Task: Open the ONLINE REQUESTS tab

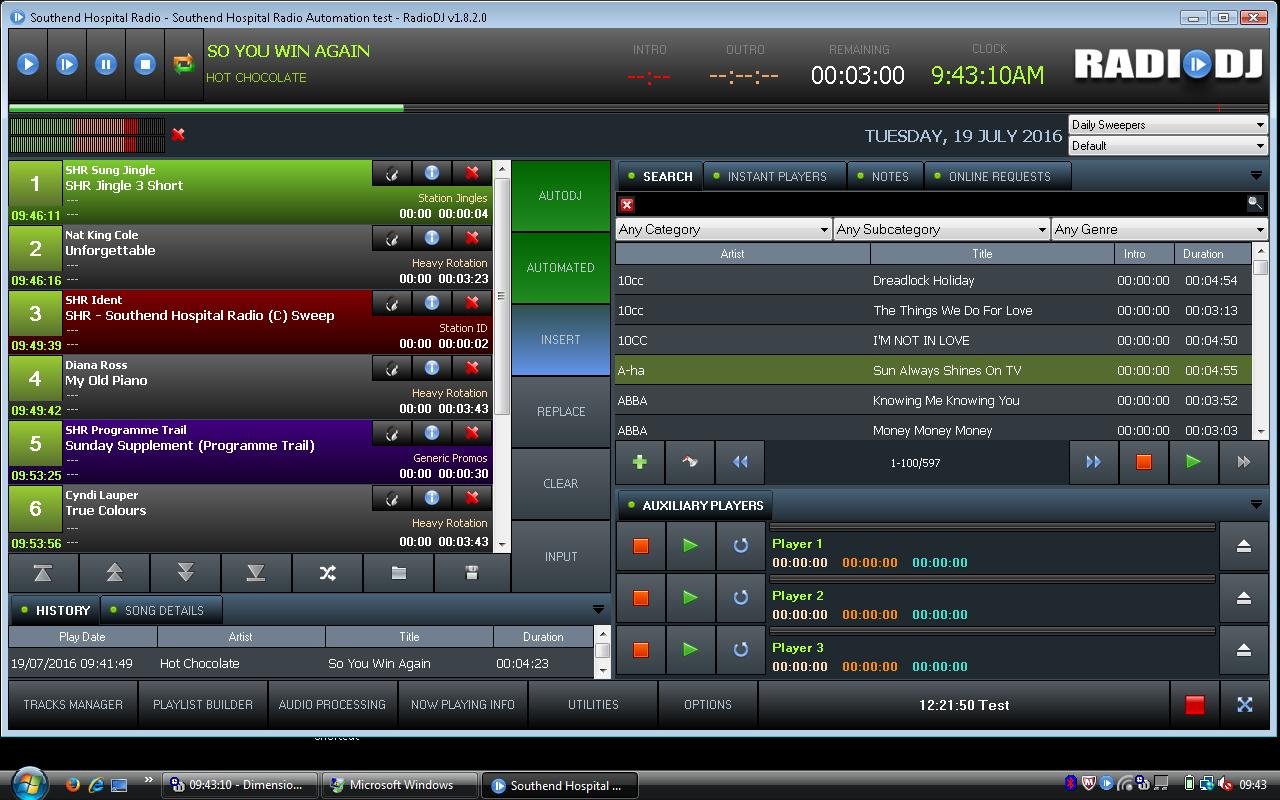Action: point(997,176)
